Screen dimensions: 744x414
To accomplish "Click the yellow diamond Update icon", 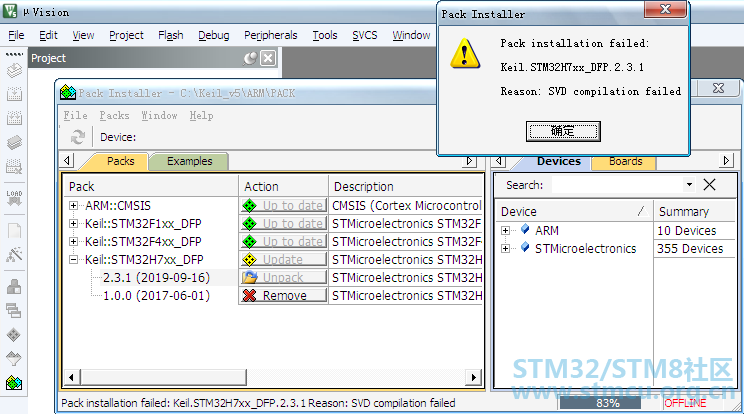I will click(249, 259).
